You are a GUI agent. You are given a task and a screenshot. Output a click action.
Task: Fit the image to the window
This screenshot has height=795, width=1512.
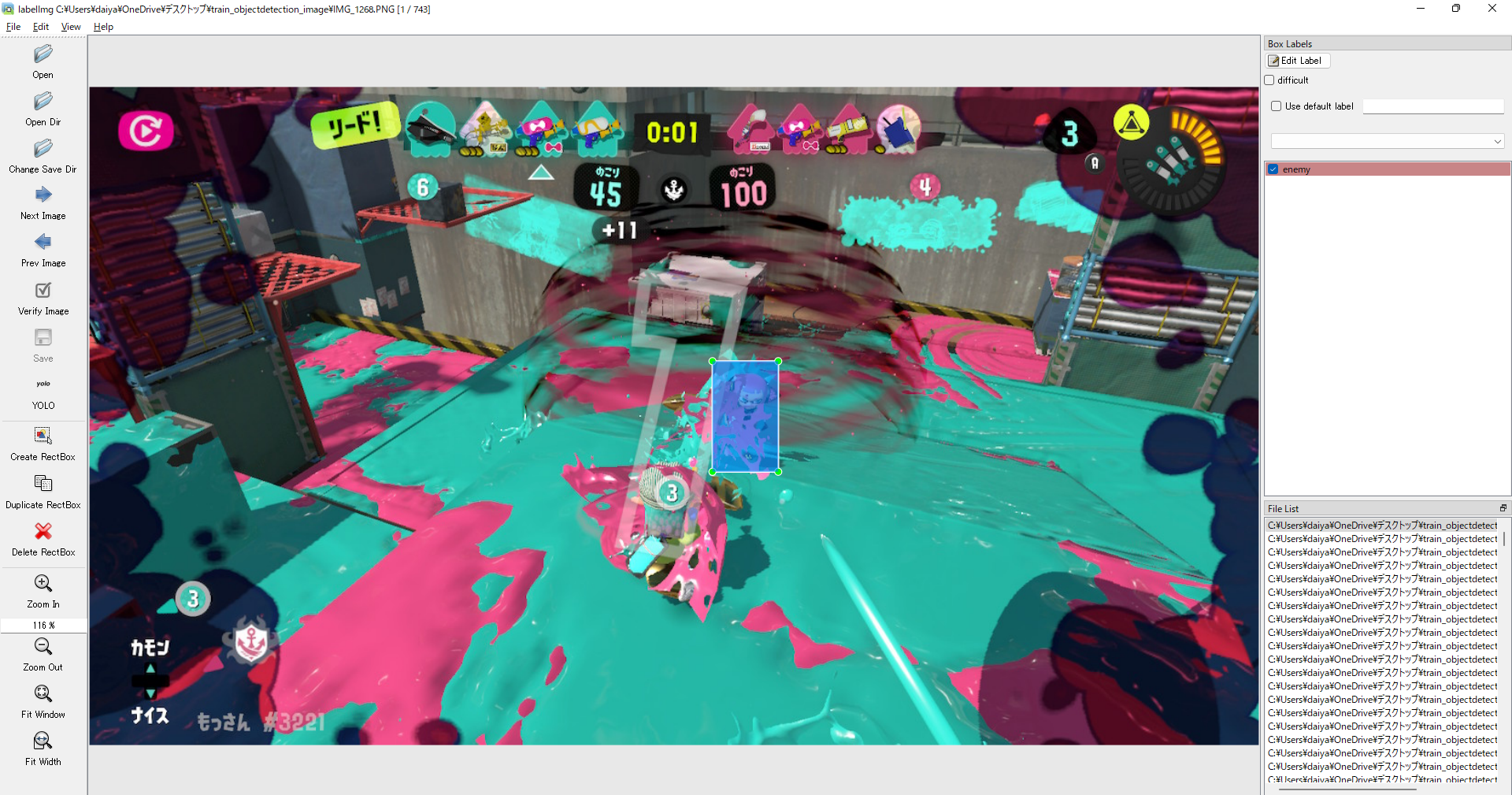coord(43,699)
